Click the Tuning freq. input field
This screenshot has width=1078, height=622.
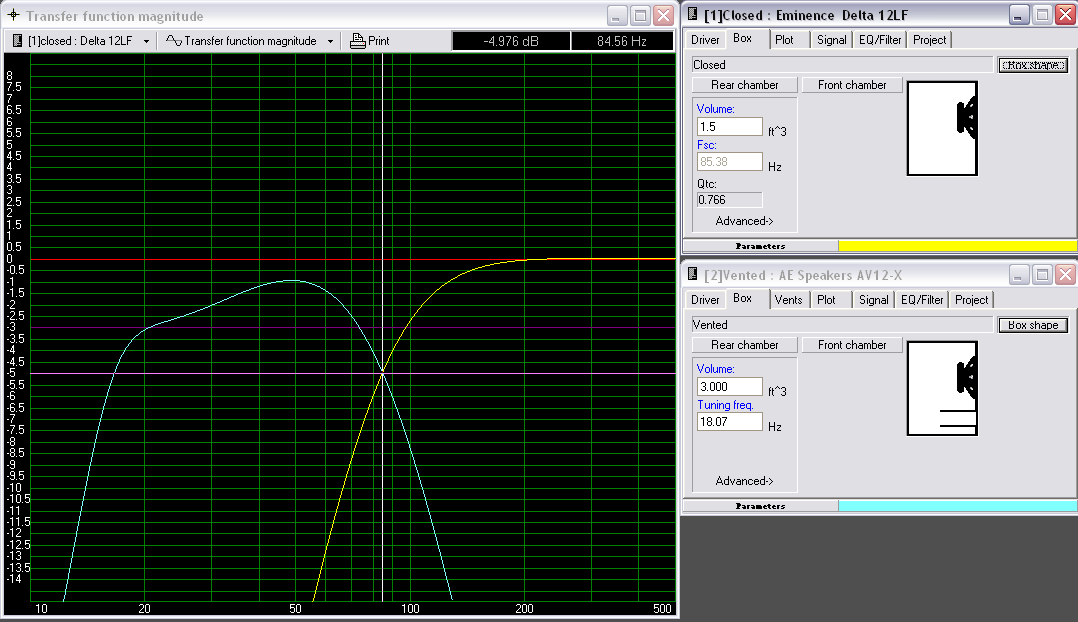[729, 422]
